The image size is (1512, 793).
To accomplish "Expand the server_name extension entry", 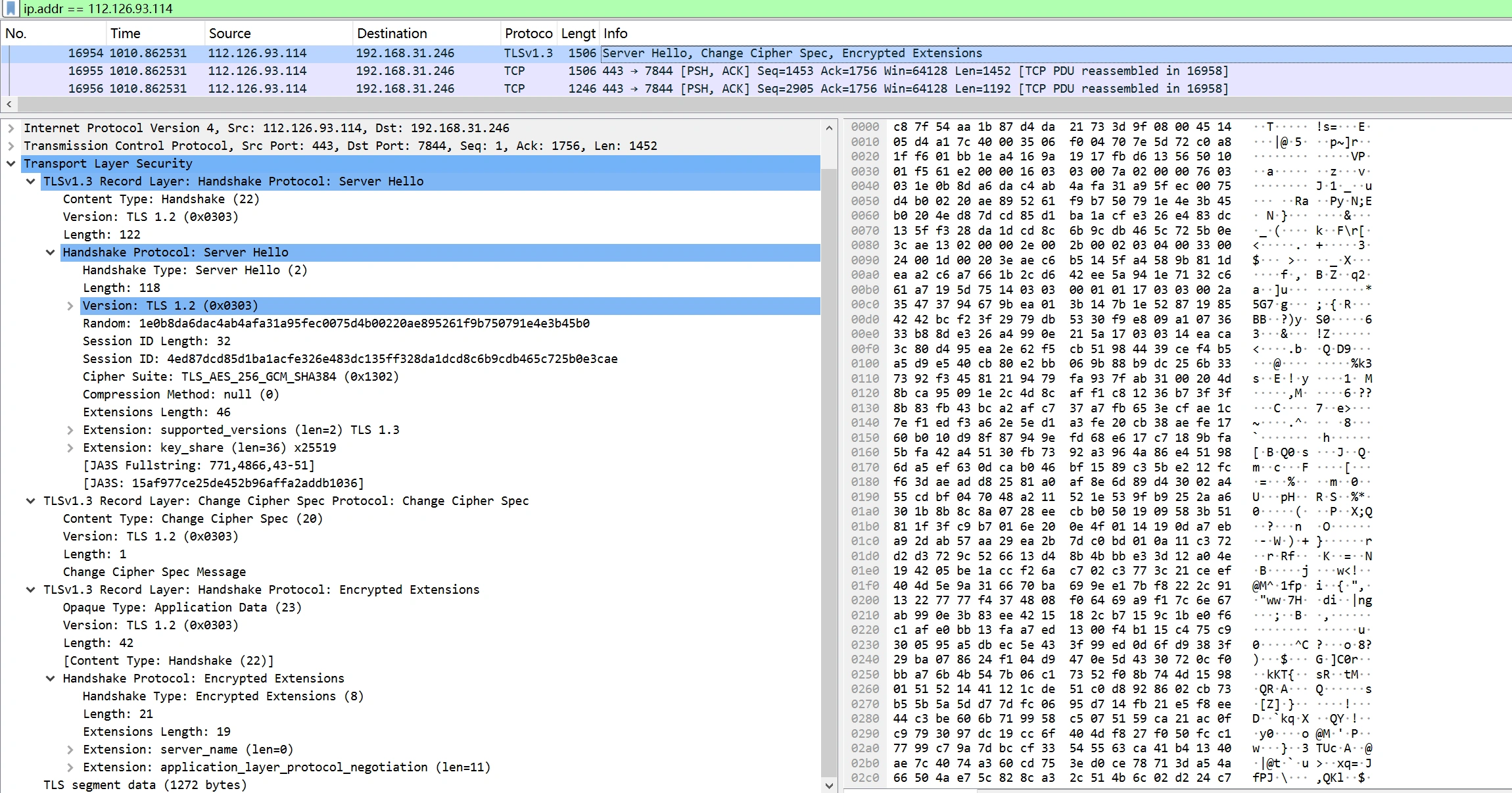I will click(70, 750).
